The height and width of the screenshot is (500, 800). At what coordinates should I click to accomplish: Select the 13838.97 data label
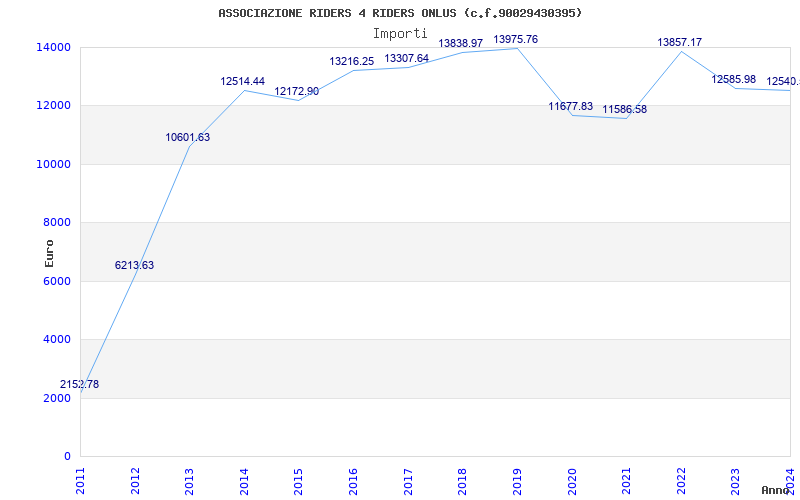(460, 43)
